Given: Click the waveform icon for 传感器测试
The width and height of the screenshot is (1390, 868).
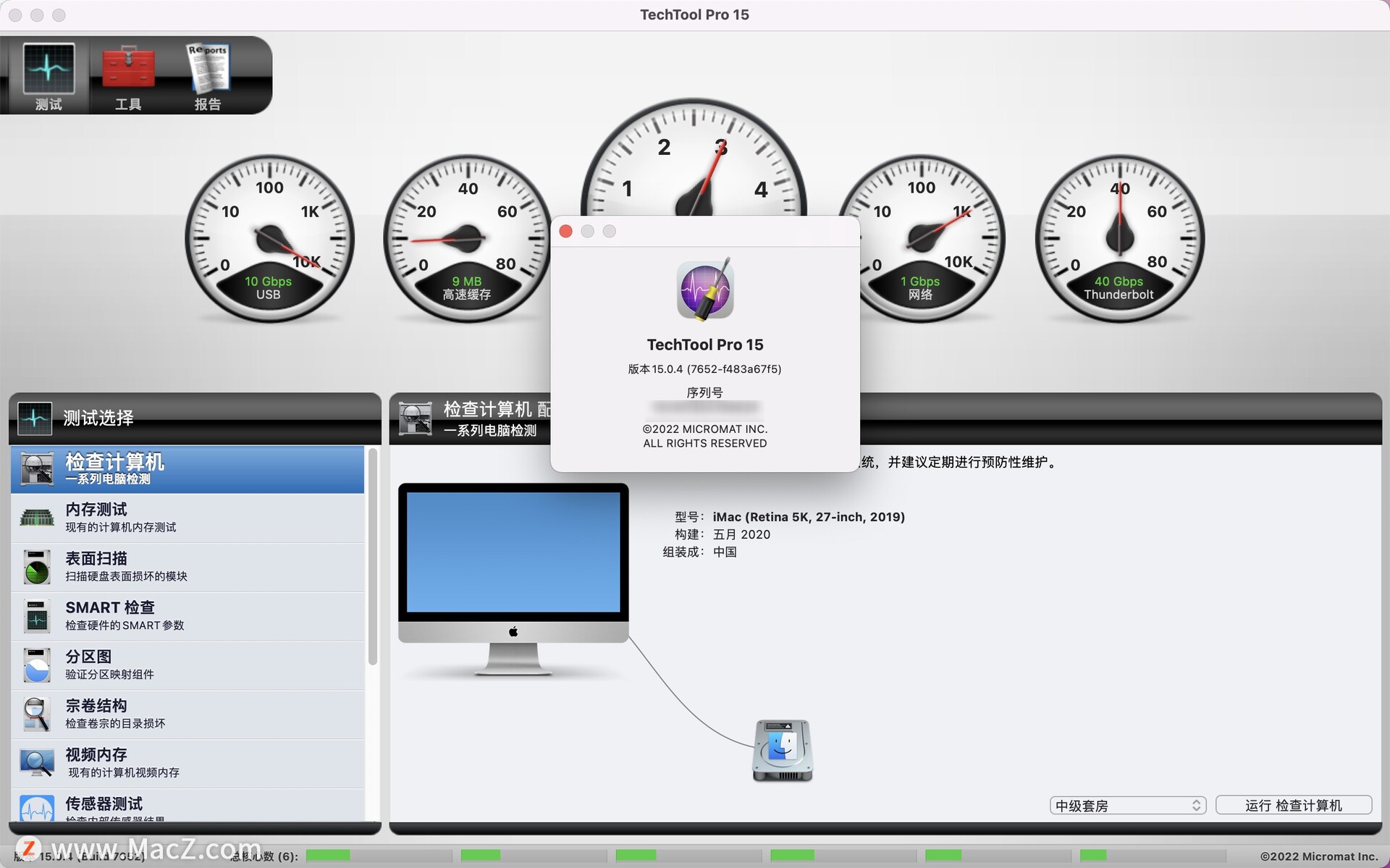Looking at the screenshot, I should [37, 809].
